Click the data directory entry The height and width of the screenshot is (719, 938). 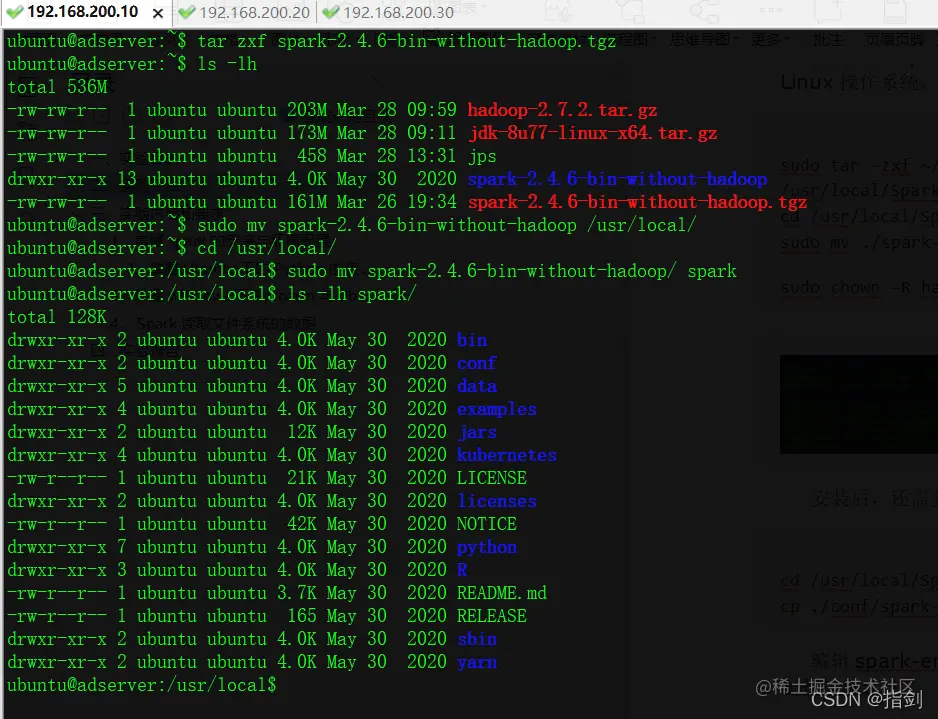tap(477, 386)
